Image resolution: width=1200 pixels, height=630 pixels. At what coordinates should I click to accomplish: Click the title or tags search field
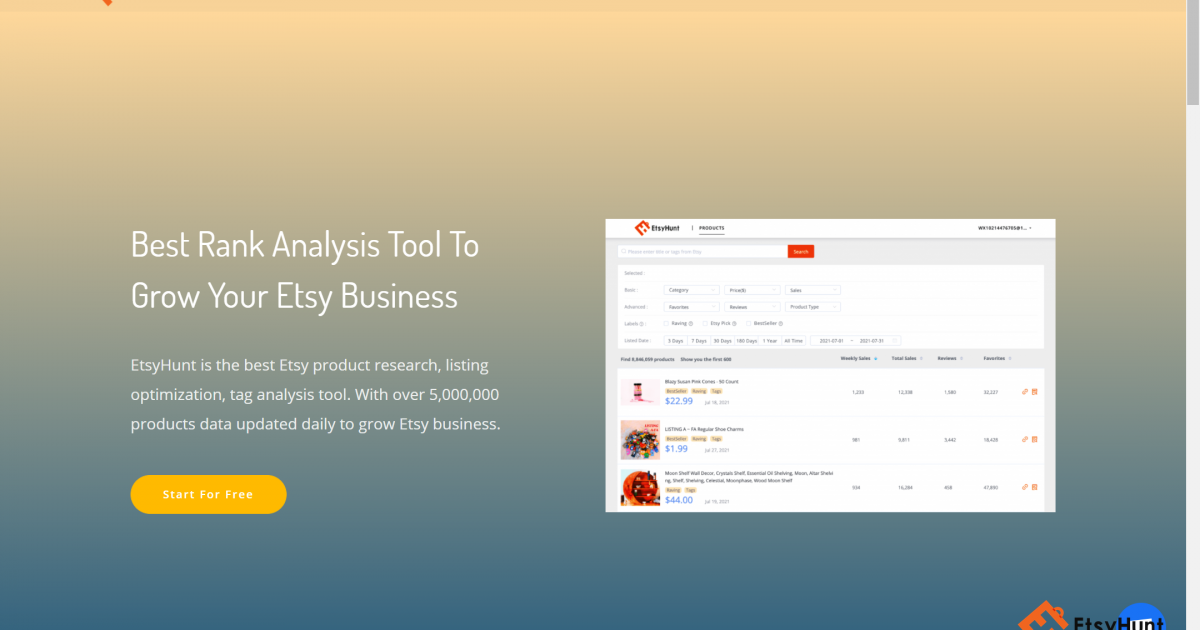point(702,252)
